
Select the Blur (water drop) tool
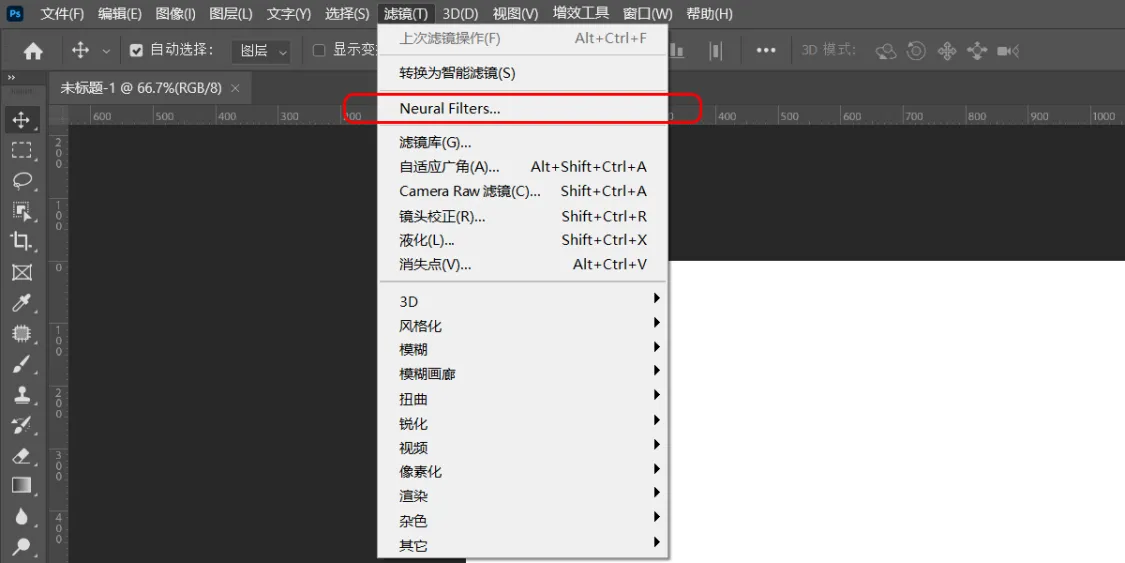click(22, 517)
